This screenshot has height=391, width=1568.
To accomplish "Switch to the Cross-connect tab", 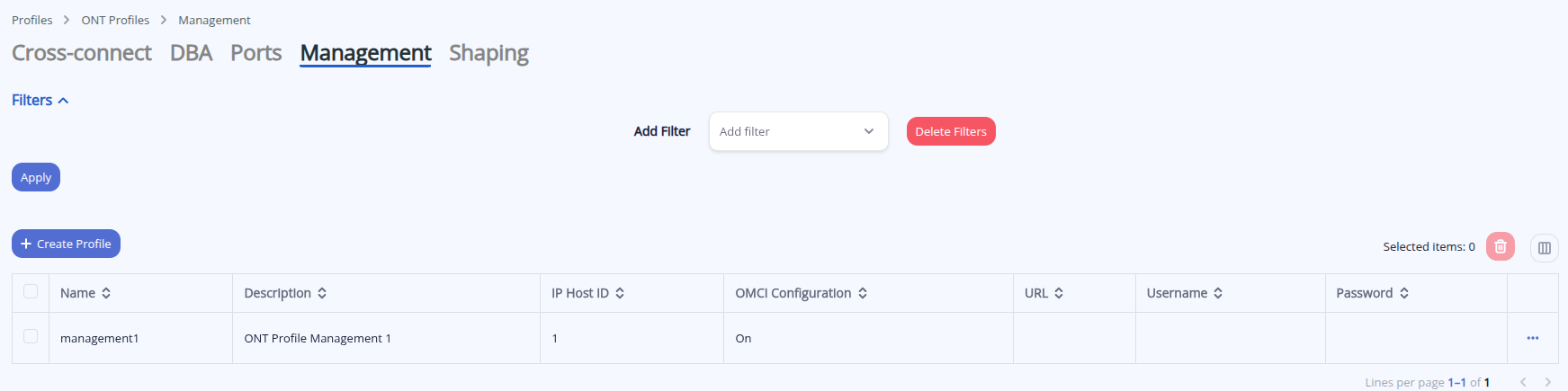I will 82,53.
